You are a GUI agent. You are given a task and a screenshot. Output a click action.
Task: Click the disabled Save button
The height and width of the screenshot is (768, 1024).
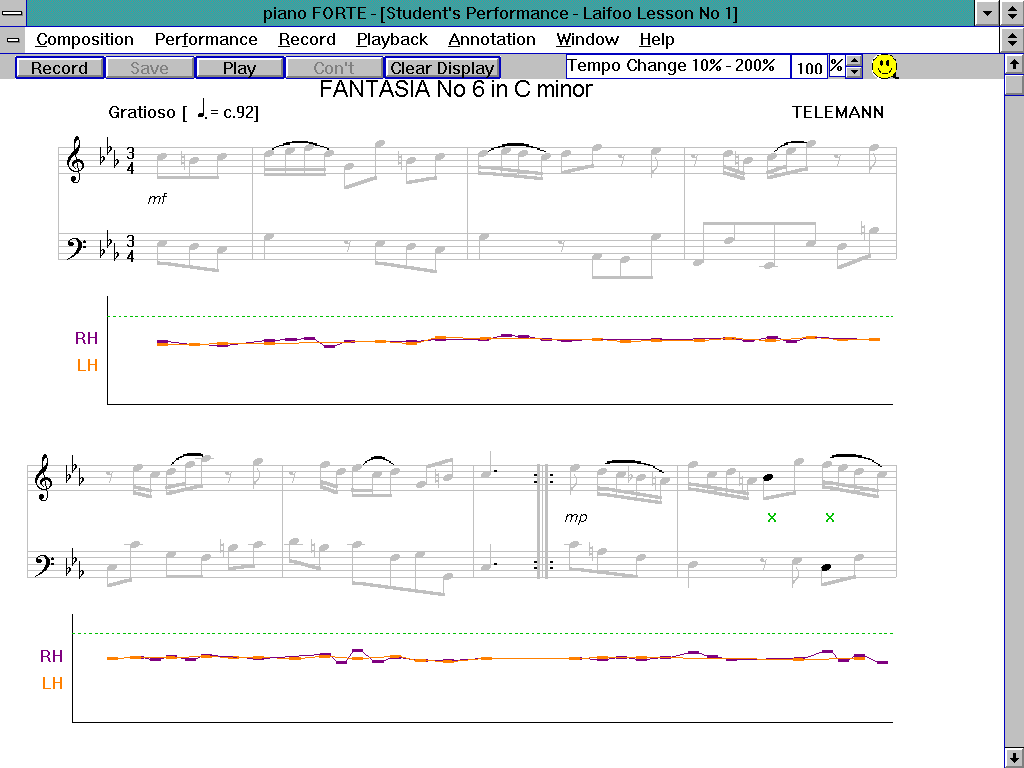pos(150,68)
